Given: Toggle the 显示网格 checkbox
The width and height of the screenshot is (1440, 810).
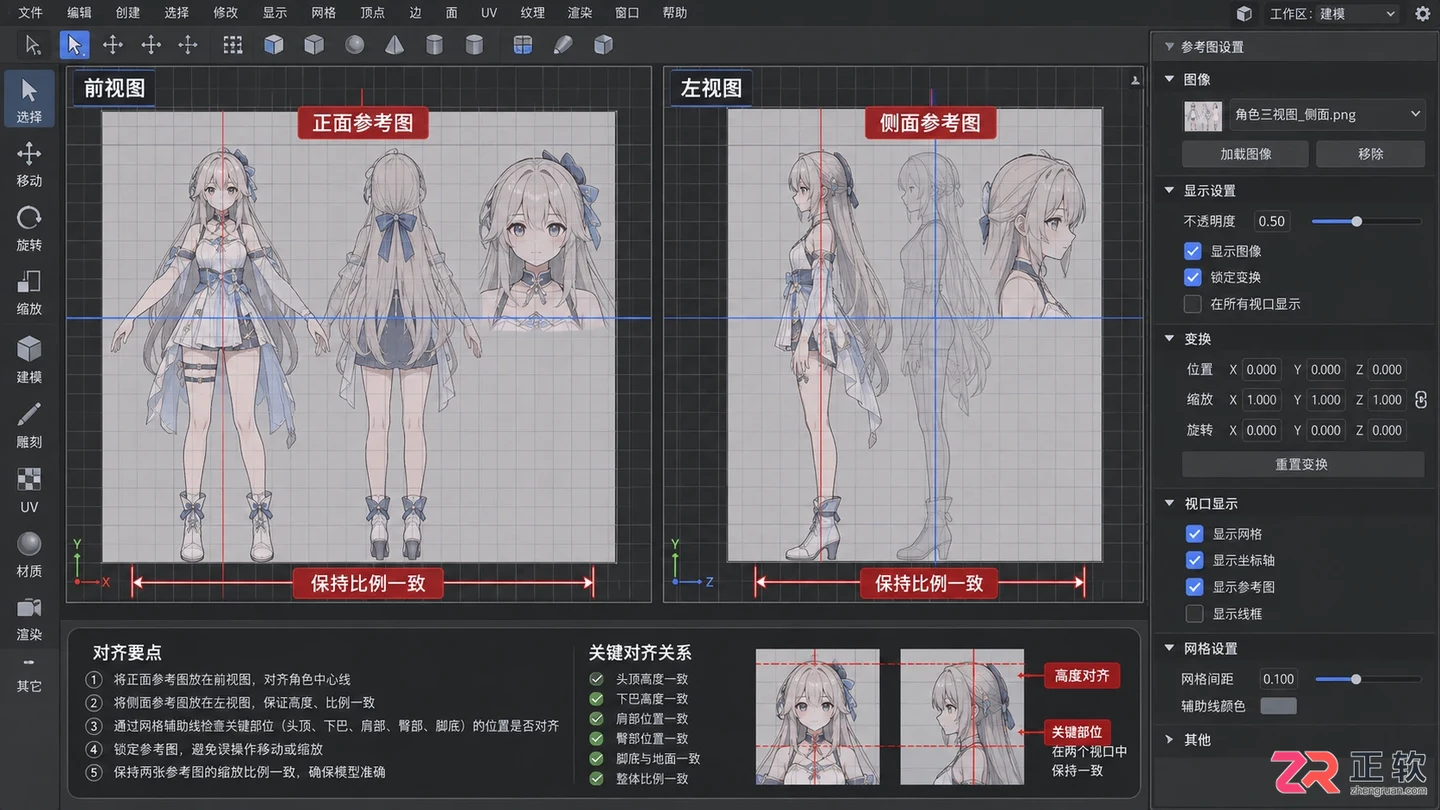Looking at the screenshot, I should tap(1194, 534).
